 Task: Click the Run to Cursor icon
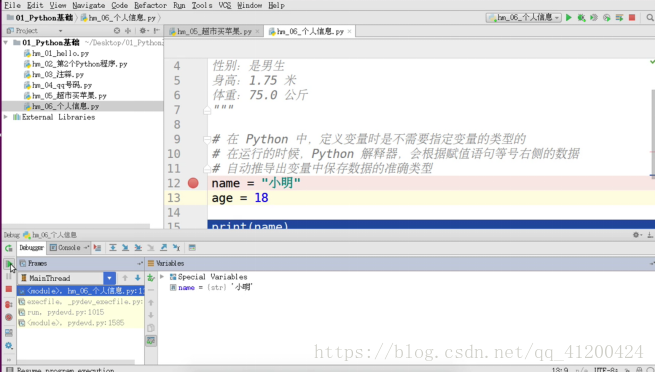pyautogui.click(x=176, y=248)
